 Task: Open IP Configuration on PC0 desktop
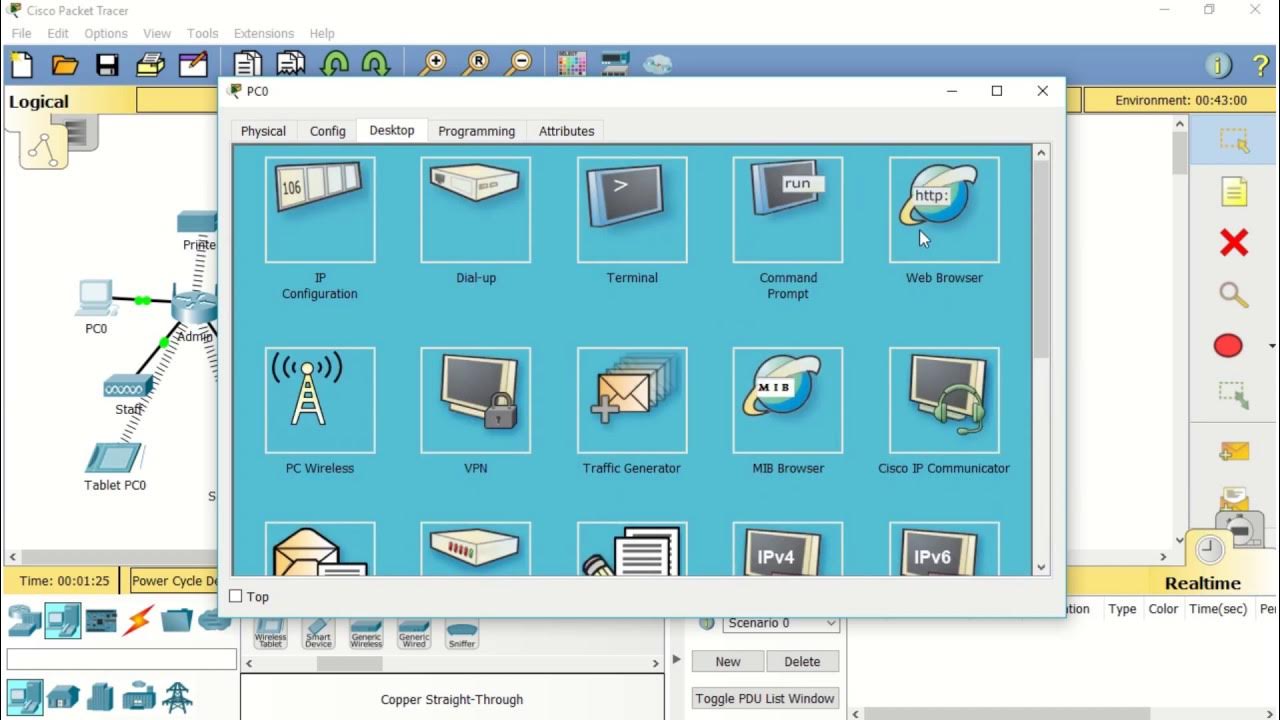tap(320, 210)
